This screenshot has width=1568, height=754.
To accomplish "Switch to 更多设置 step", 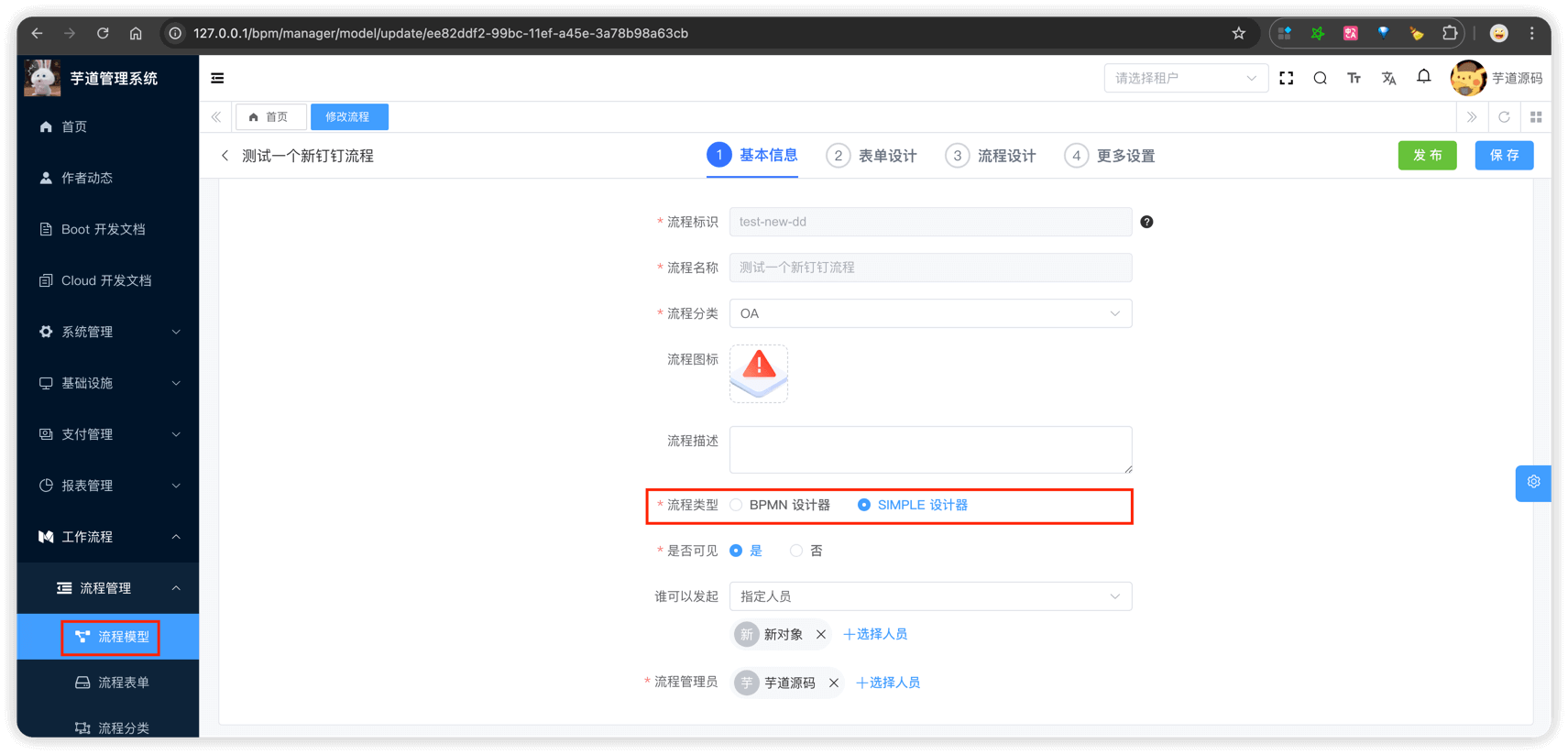I will (x=1110, y=156).
